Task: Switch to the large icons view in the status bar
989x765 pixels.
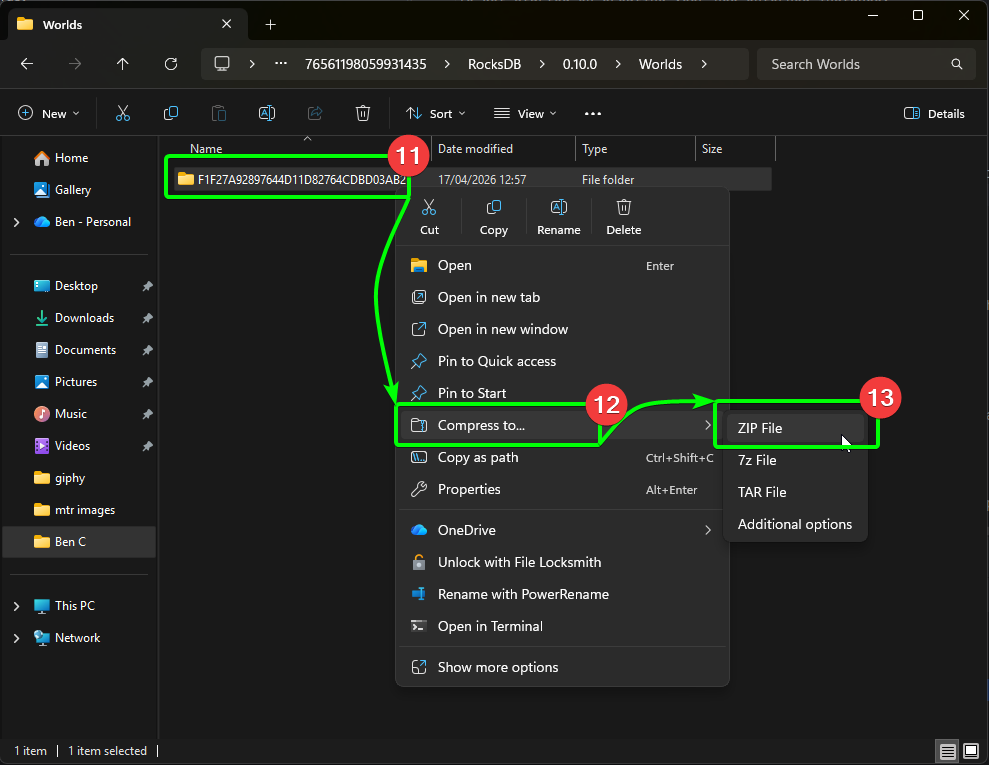Action: coord(969,751)
